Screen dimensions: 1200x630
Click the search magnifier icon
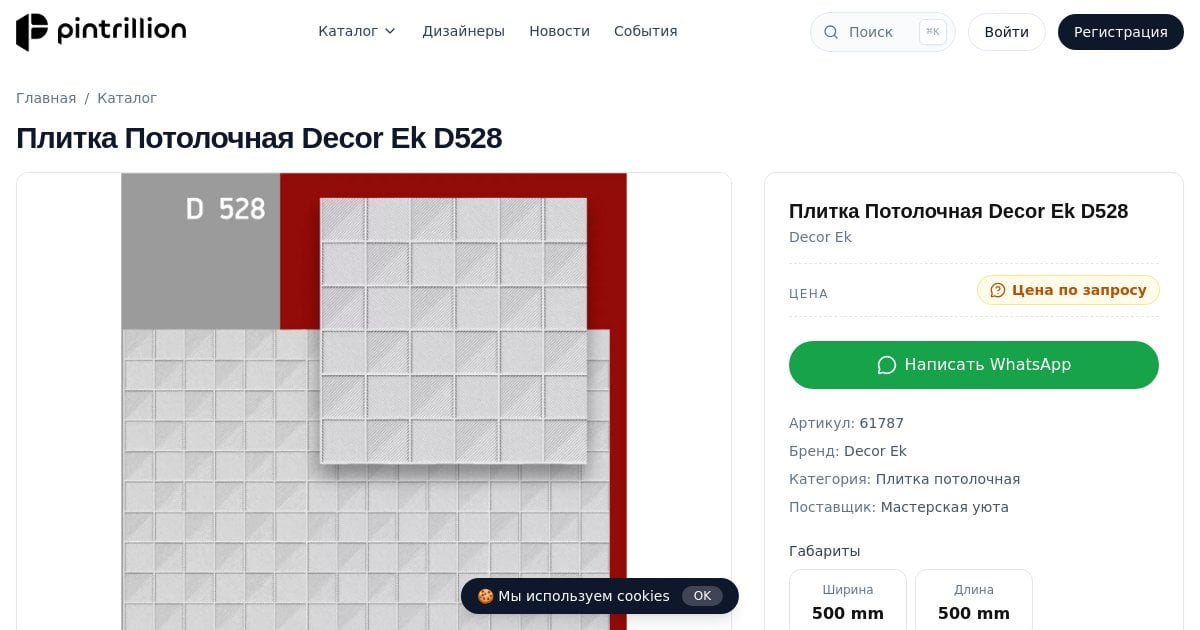pos(831,32)
